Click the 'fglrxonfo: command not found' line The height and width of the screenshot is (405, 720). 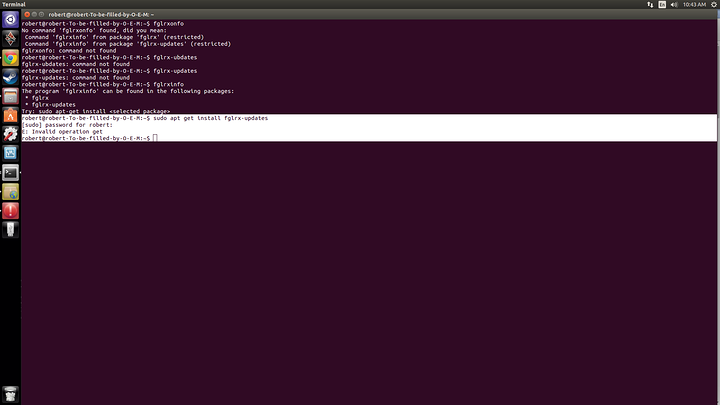point(69,51)
